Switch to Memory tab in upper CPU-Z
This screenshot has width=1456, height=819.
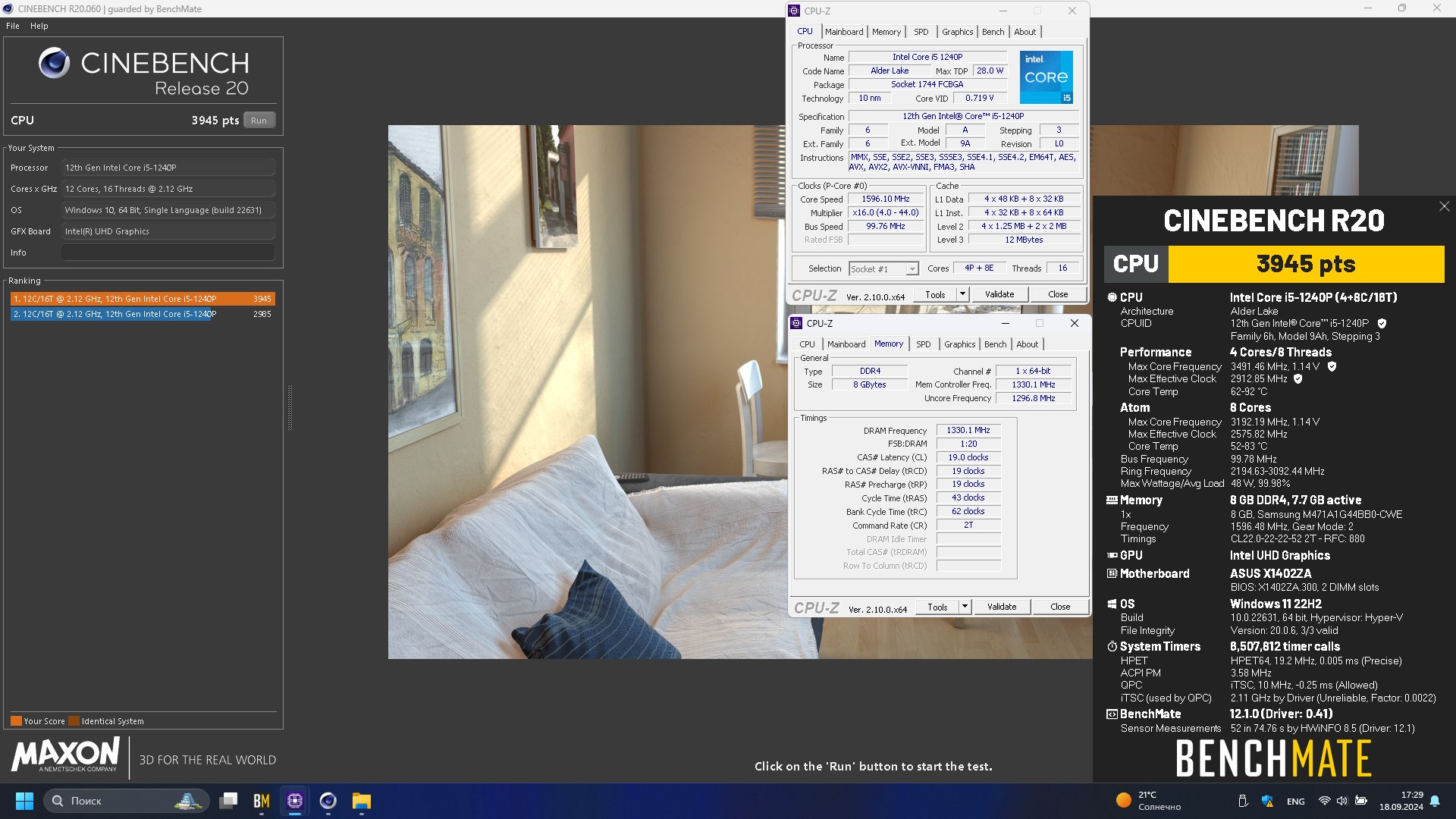886,32
